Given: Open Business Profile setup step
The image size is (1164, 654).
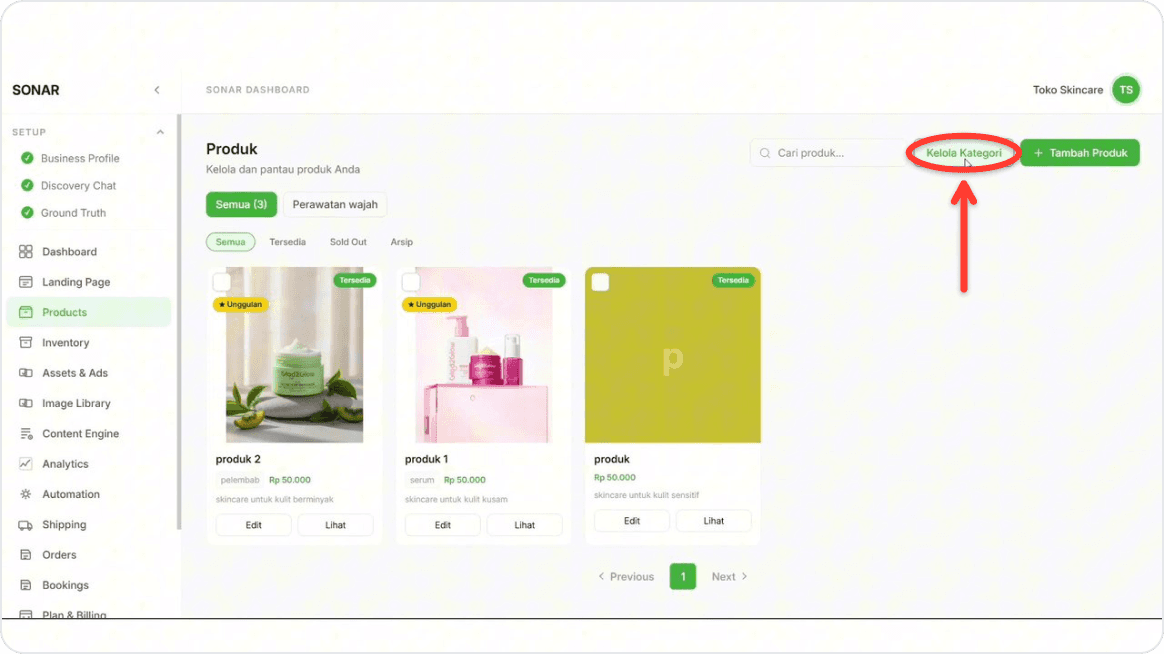Looking at the screenshot, I should 80,158.
